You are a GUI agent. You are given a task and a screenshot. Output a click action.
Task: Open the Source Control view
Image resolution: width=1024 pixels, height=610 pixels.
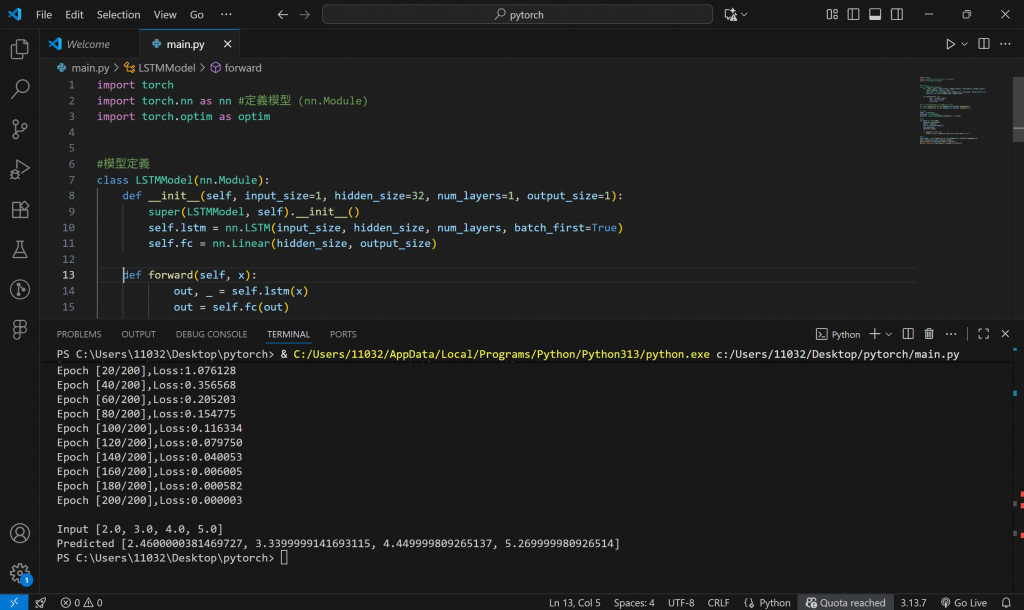coord(19,129)
